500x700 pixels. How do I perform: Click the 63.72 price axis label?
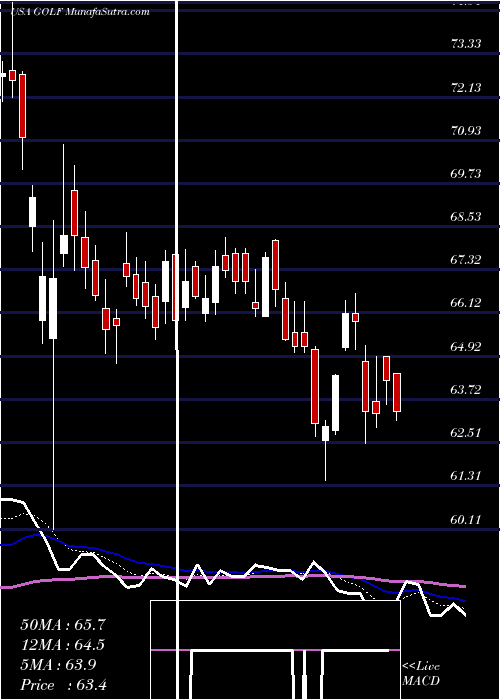coord(466,389)
